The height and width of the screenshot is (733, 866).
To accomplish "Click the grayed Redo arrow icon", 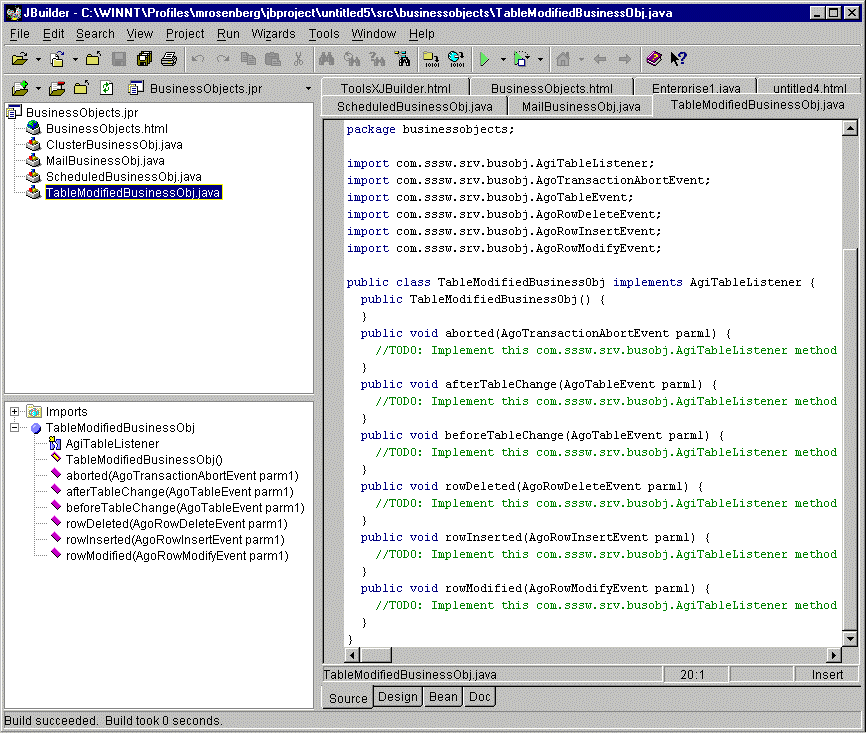I will (223, 59).
